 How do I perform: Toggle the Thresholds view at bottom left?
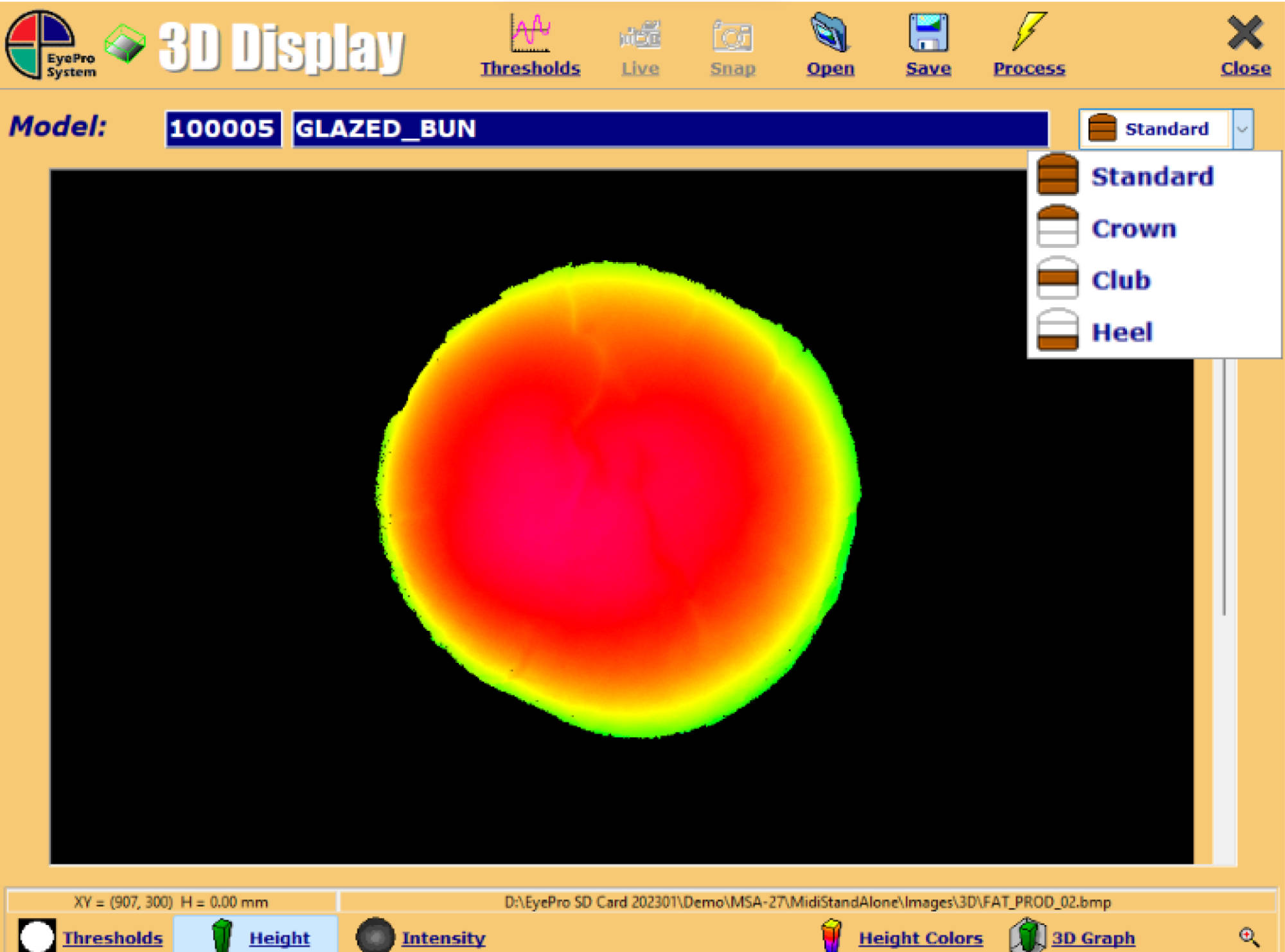pos(112,938)
